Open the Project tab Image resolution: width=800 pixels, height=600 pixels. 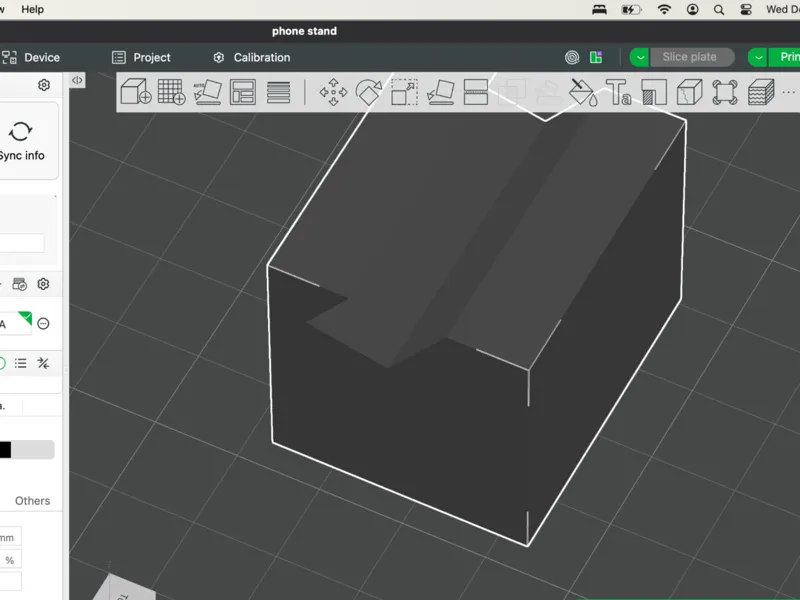coord(141,57)
